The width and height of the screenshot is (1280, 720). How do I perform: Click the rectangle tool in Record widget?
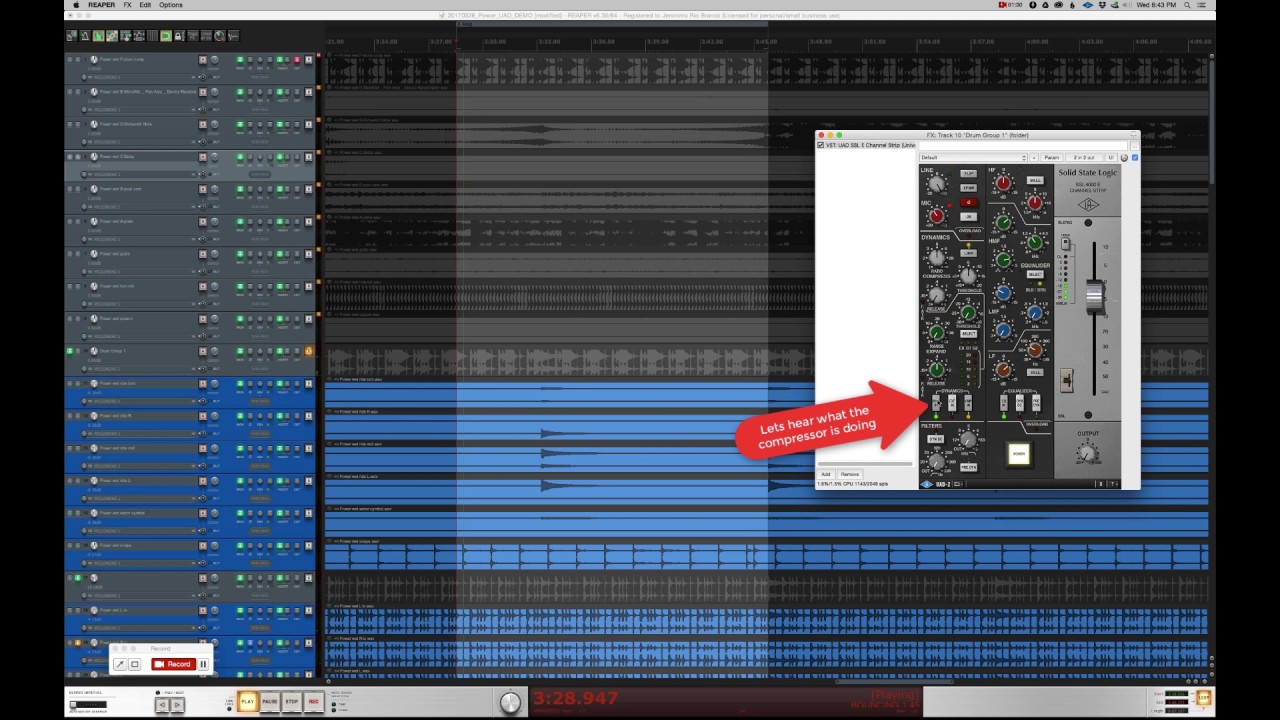click(135, 664)
